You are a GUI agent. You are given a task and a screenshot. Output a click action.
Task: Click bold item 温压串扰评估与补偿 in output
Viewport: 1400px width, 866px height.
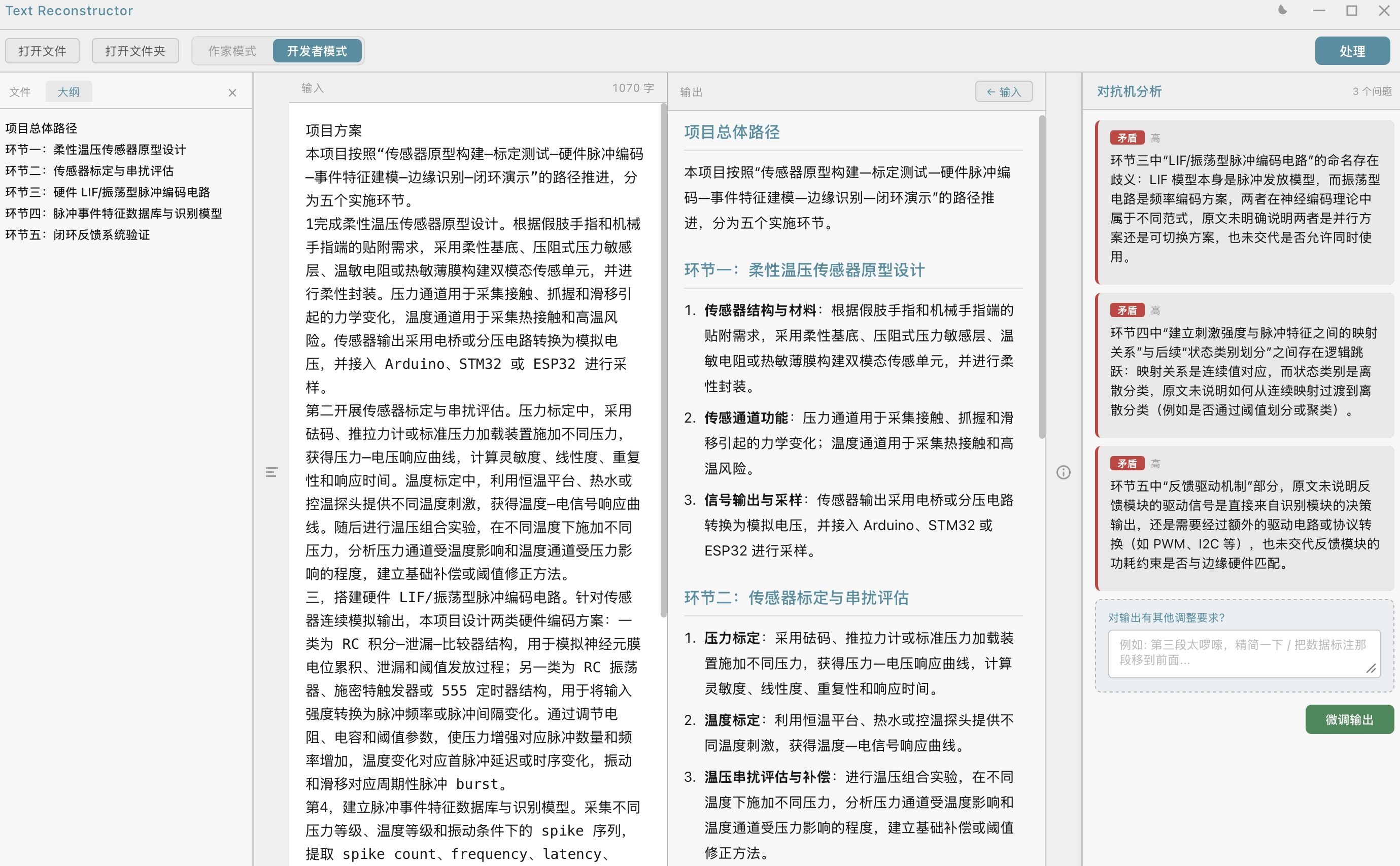pyautogui.click(x=767, y=777)
